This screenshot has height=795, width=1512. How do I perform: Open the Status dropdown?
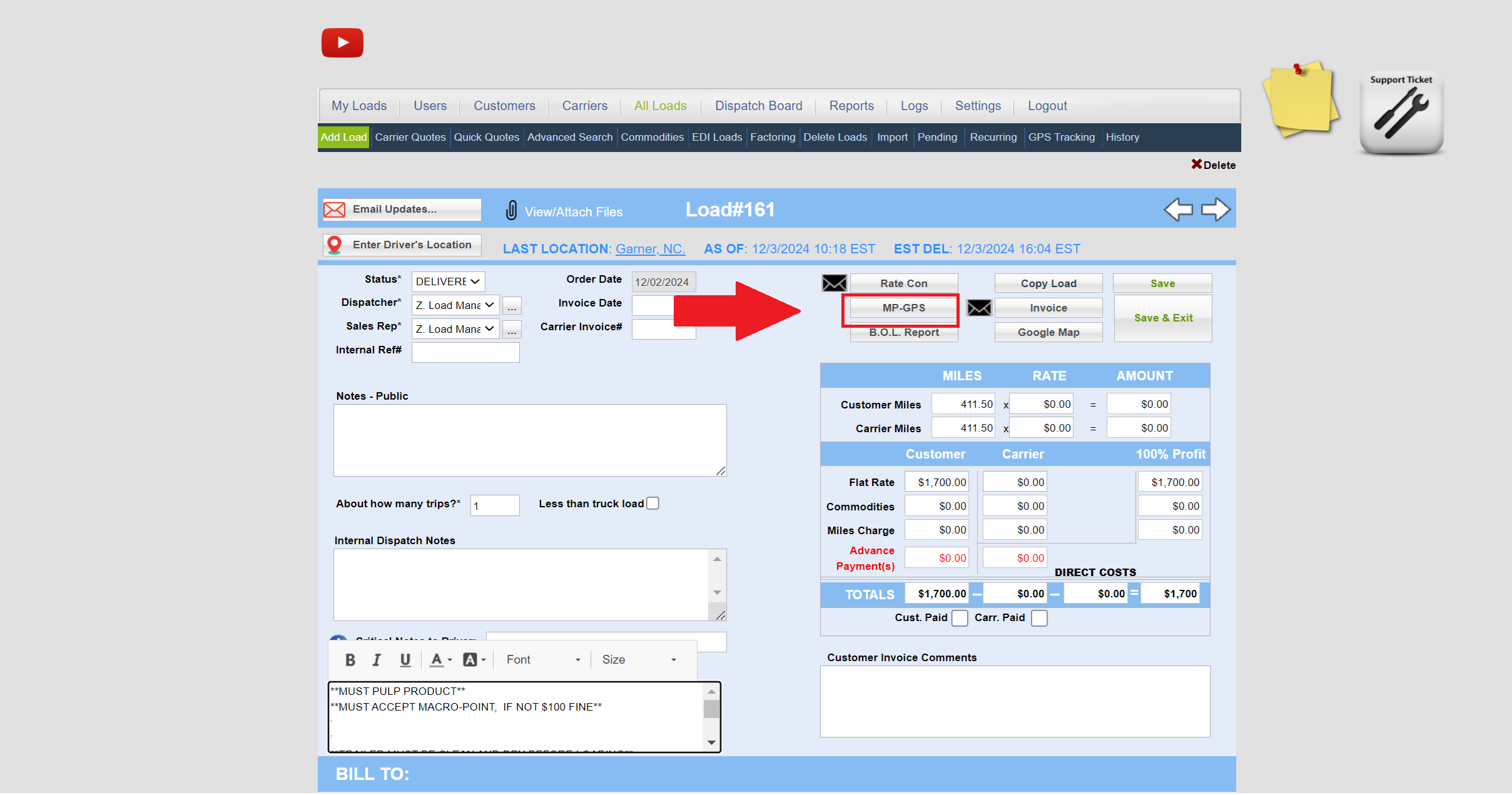tap(448, 281)
